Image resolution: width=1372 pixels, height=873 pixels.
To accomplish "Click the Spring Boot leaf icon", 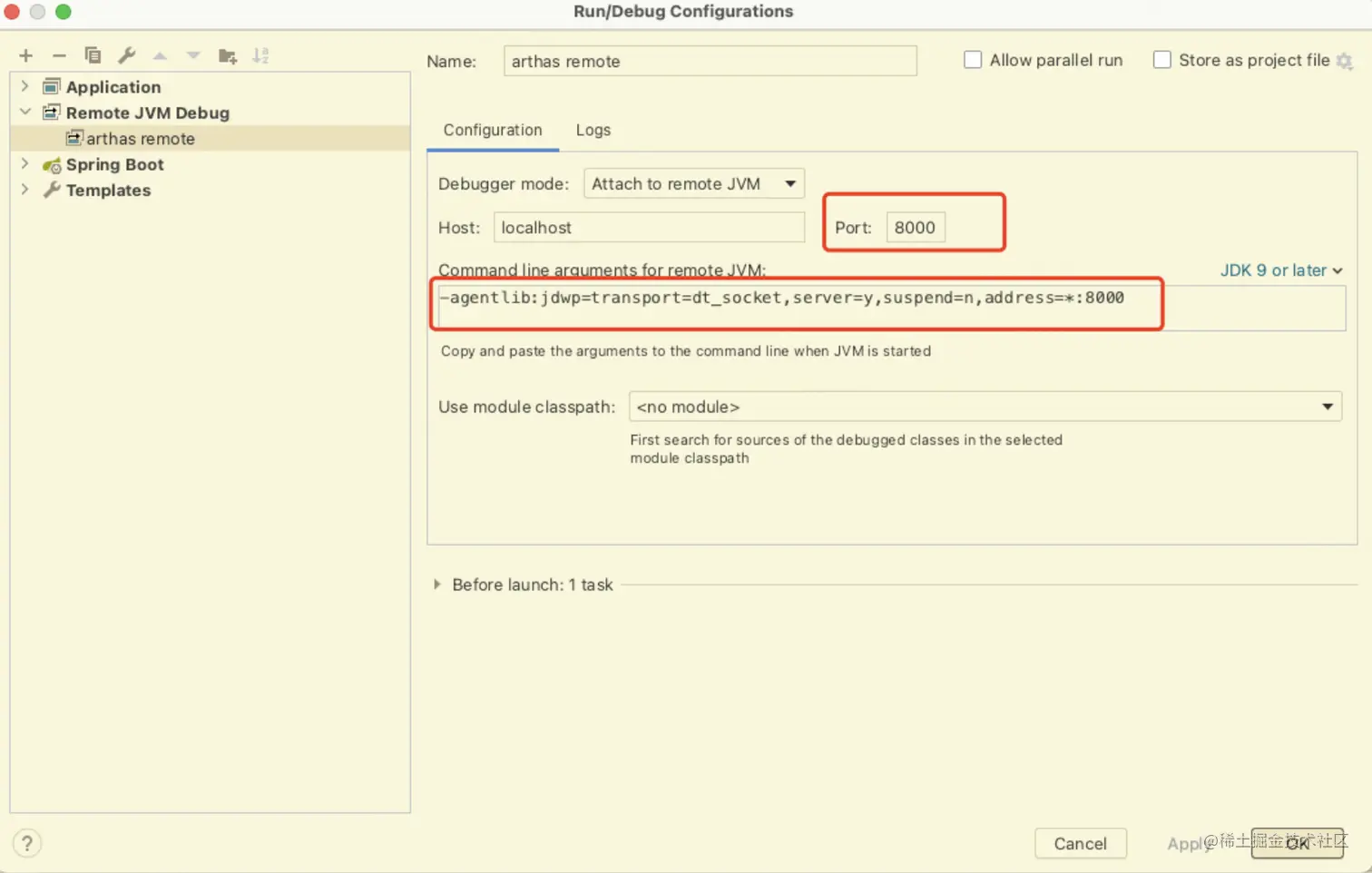I will point(52,165).
